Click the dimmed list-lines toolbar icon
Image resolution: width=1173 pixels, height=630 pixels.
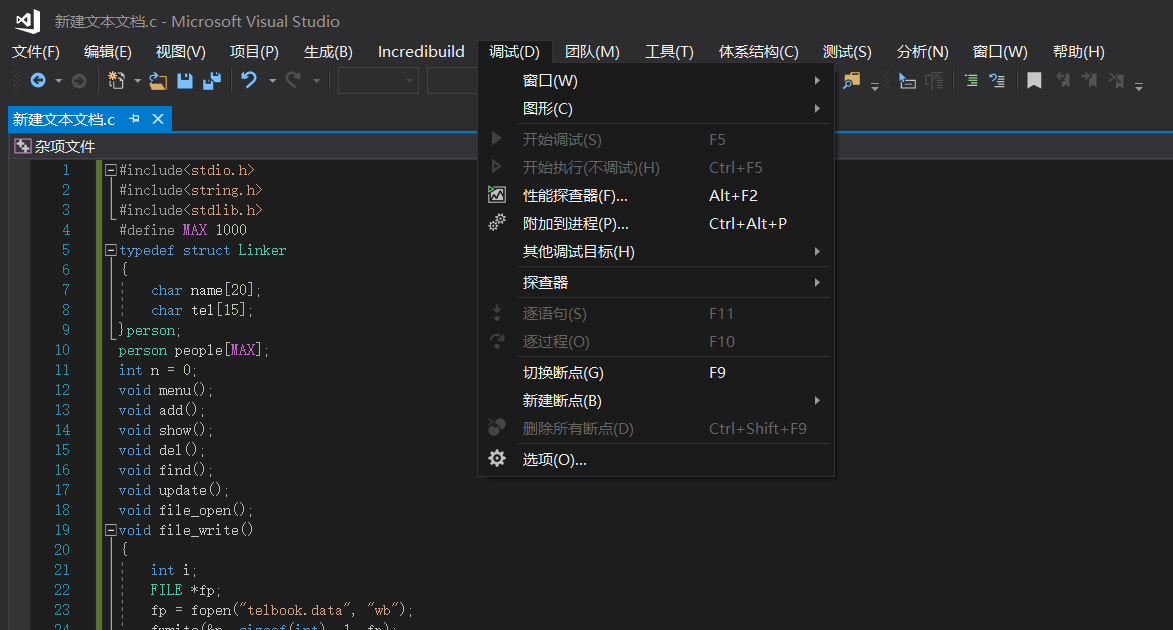point(934,80)
